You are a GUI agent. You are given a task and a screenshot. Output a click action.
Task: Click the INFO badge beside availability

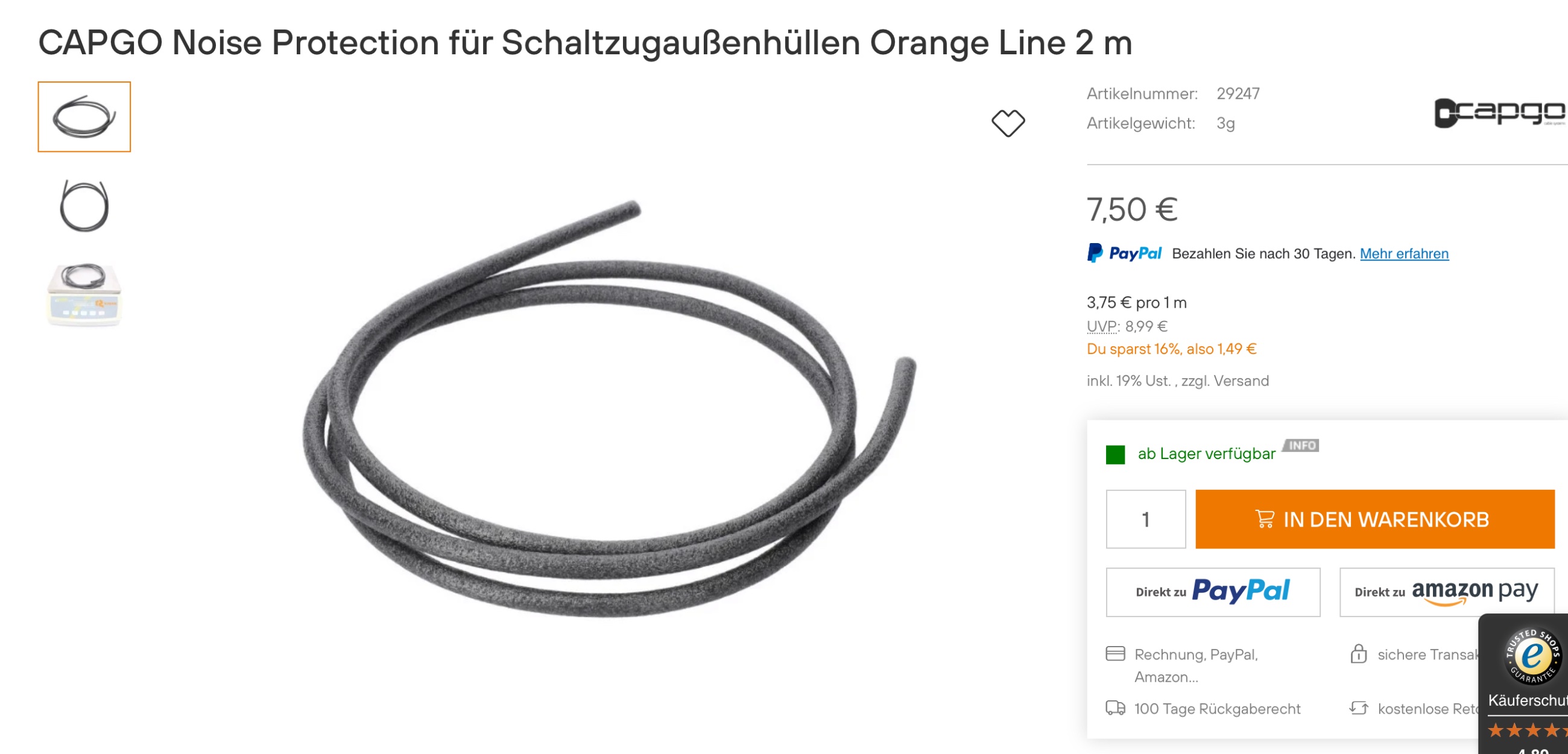coord(1301,445)
